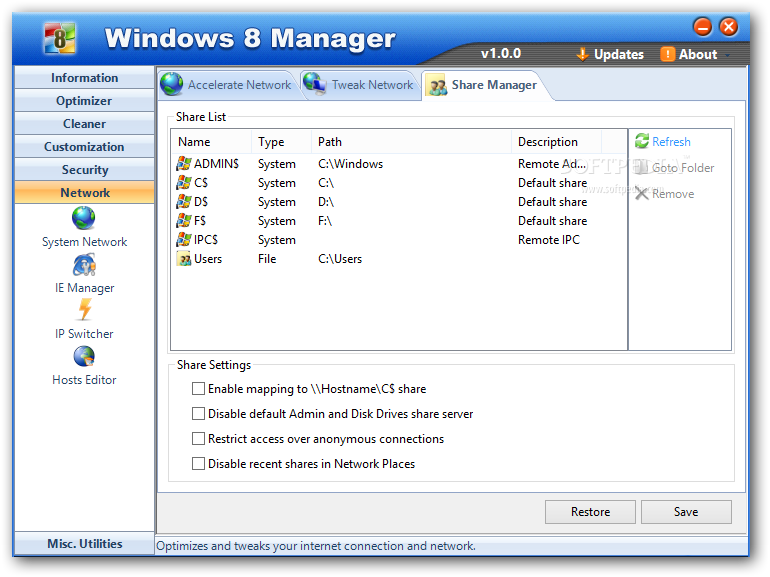
Task: Click the v1.0.0 version text
Action: [501, 53]
